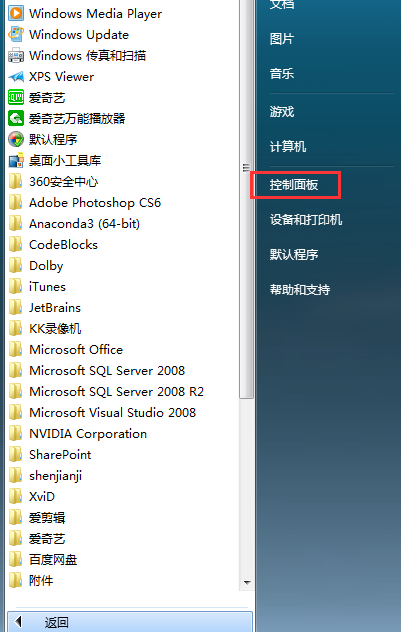Click the 默认程序 icon in programs list

pyautogui.click(x=16, y=139)
